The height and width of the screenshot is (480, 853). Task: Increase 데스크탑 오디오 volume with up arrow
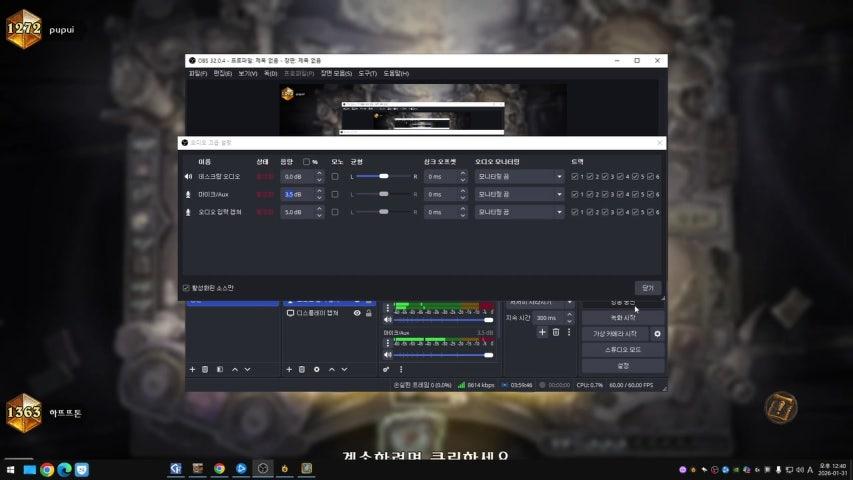pos(319,173)
